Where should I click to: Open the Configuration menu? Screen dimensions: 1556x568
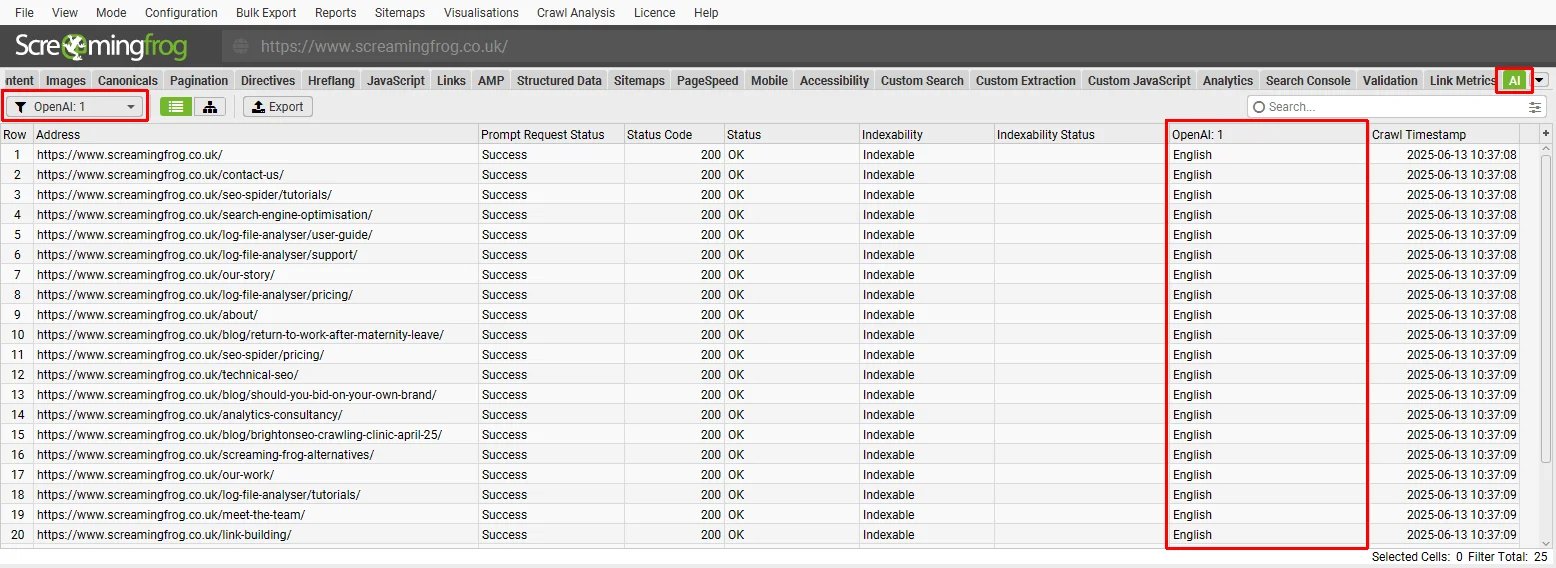coord(181,13)
